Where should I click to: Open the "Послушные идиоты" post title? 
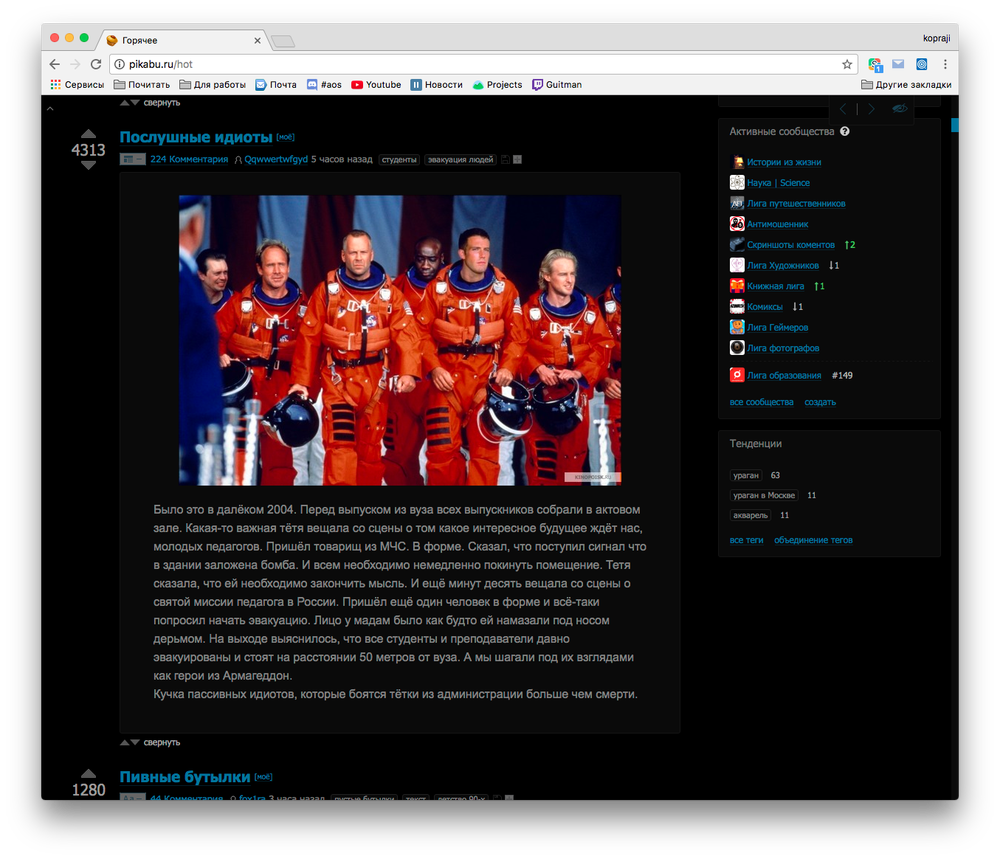196,137
